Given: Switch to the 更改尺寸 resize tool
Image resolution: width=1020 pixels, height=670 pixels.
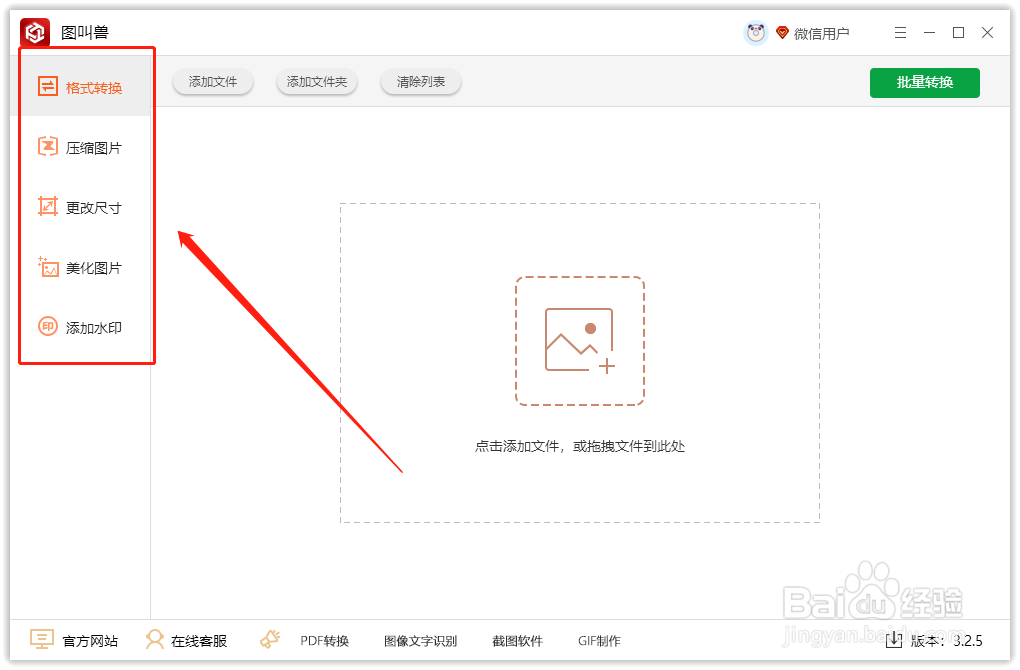Looking at the screenshot, I should 84,207.
